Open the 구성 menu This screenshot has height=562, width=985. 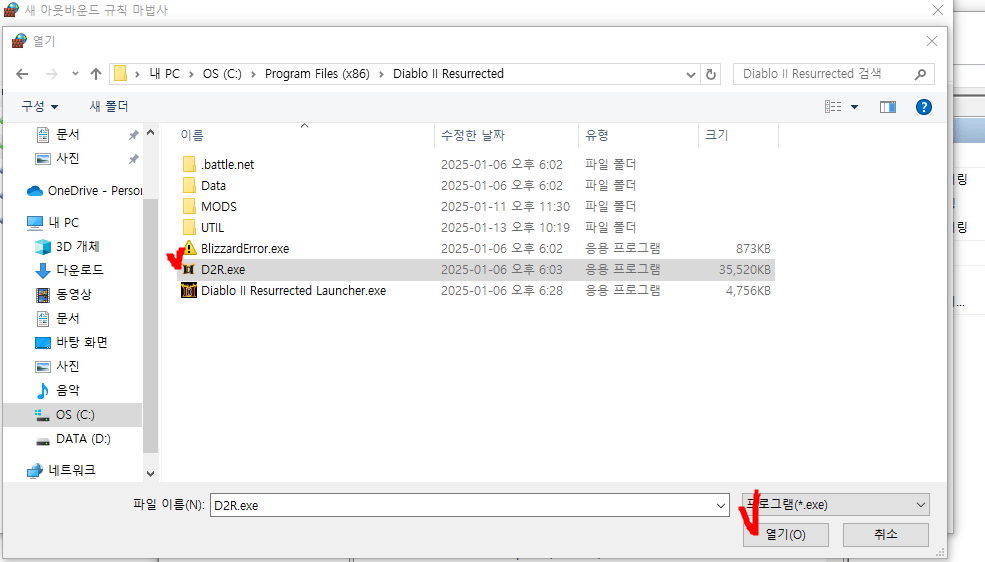(x=39, y=107)
